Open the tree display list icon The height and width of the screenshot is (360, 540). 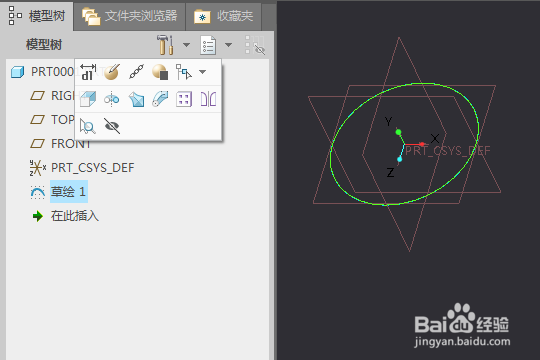coord(208,45)
